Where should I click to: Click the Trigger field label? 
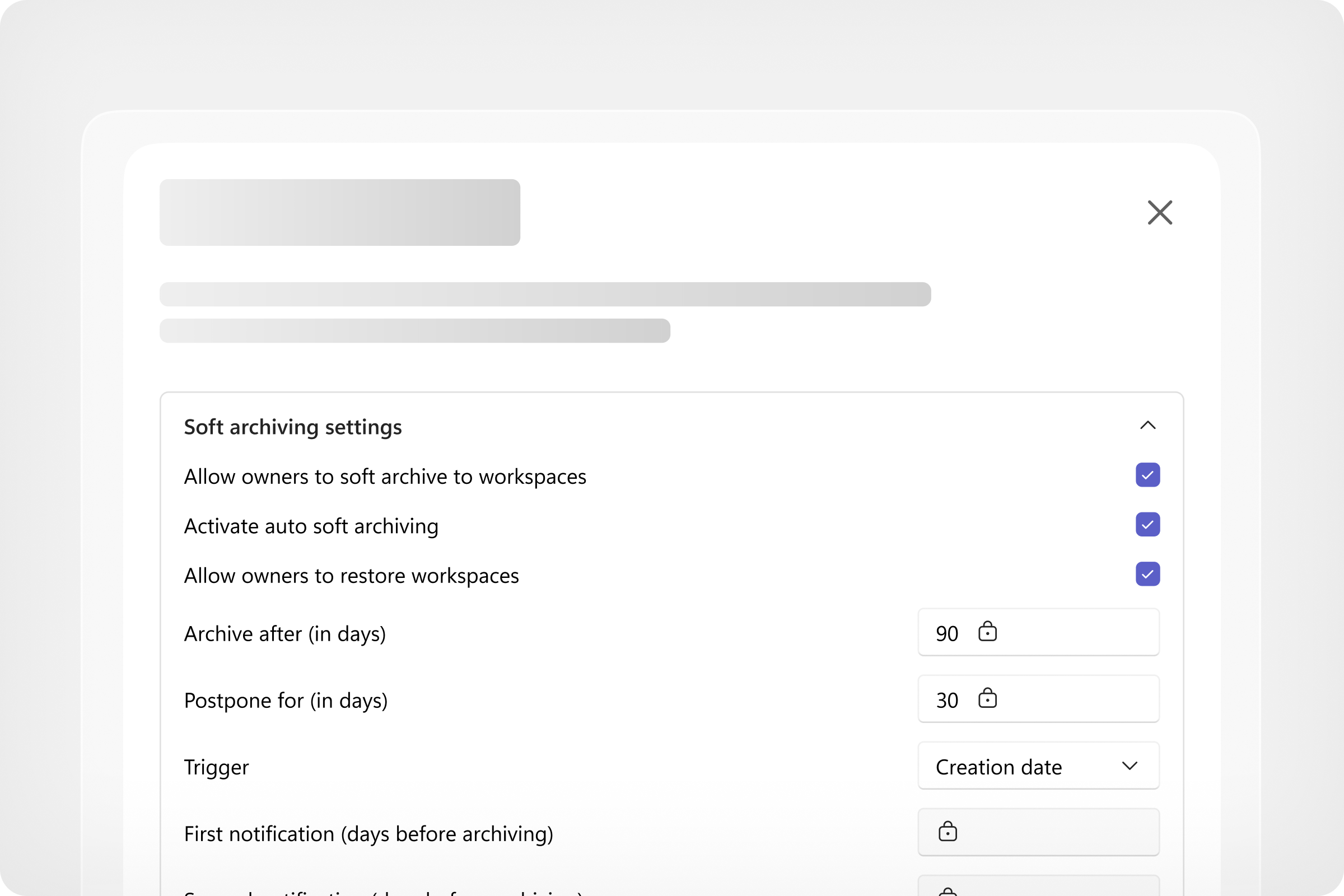(216, 767)
